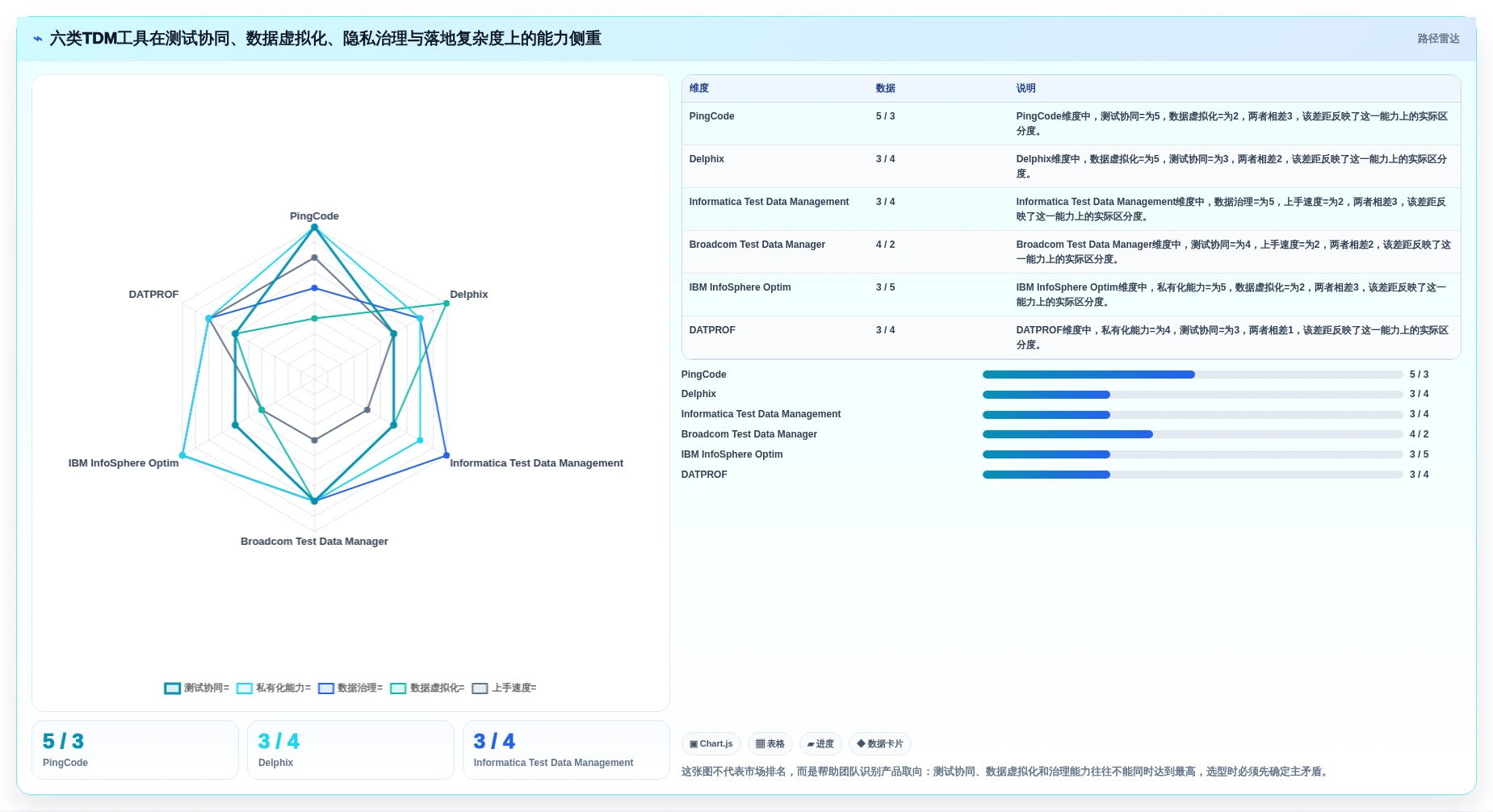The image size is (1493, 812).
Task: Click the 3 / 5 value beside the IBM progress bar
Action: pos(1419,454)
